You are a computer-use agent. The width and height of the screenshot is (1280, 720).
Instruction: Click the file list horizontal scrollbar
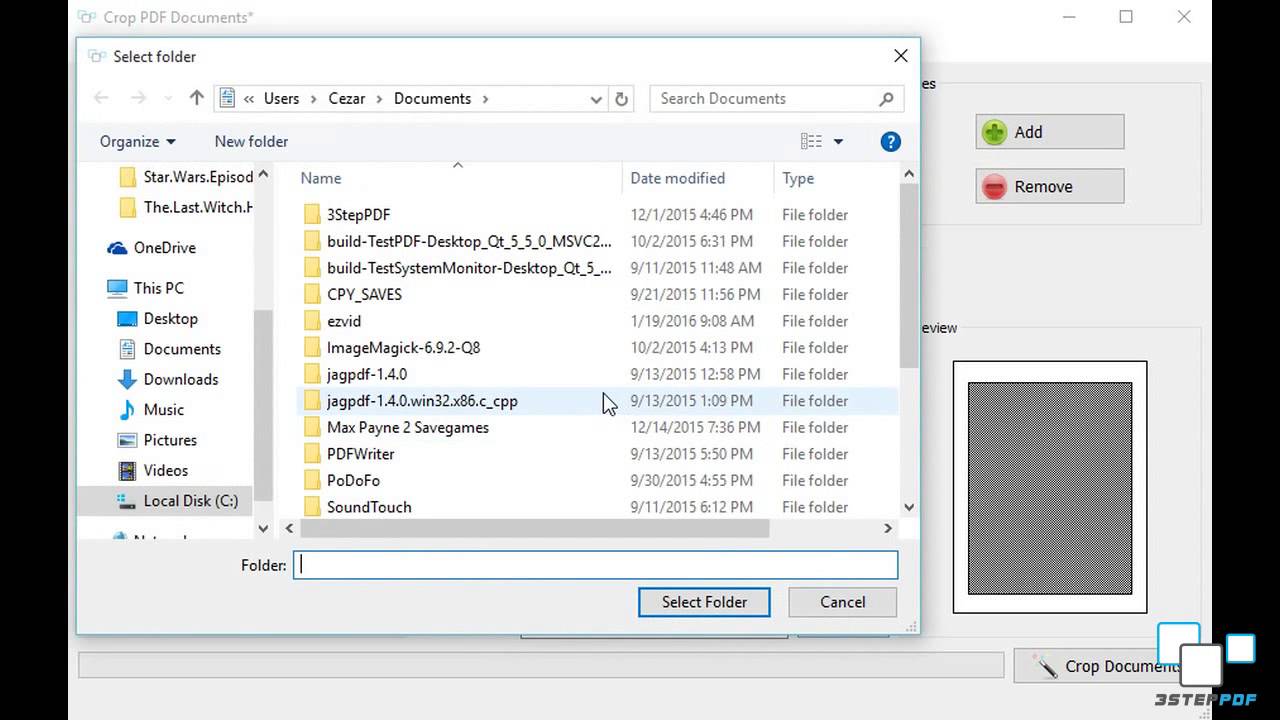pyautogui.click(x=536, y=528)
